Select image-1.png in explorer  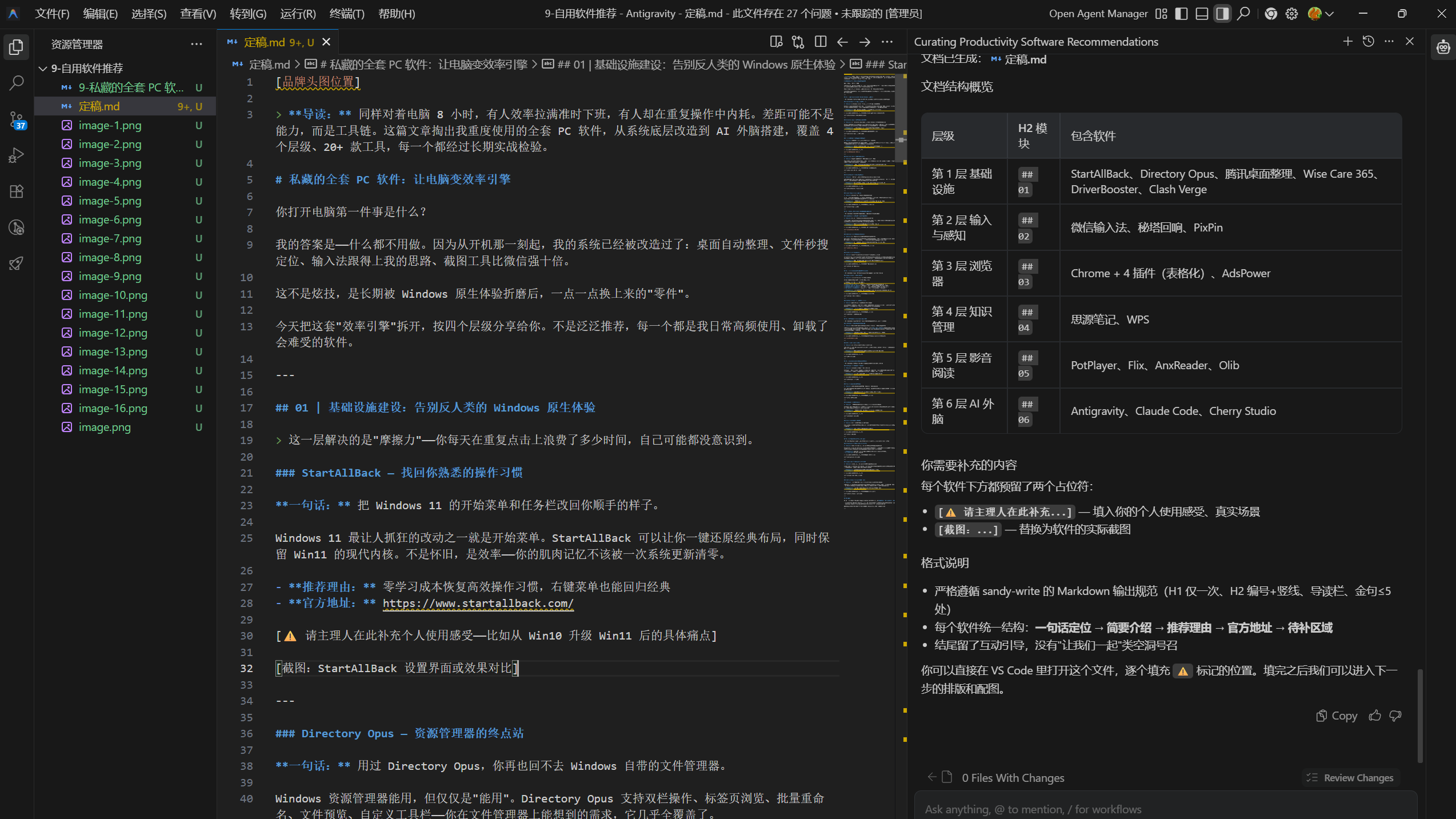pos(125,125)
